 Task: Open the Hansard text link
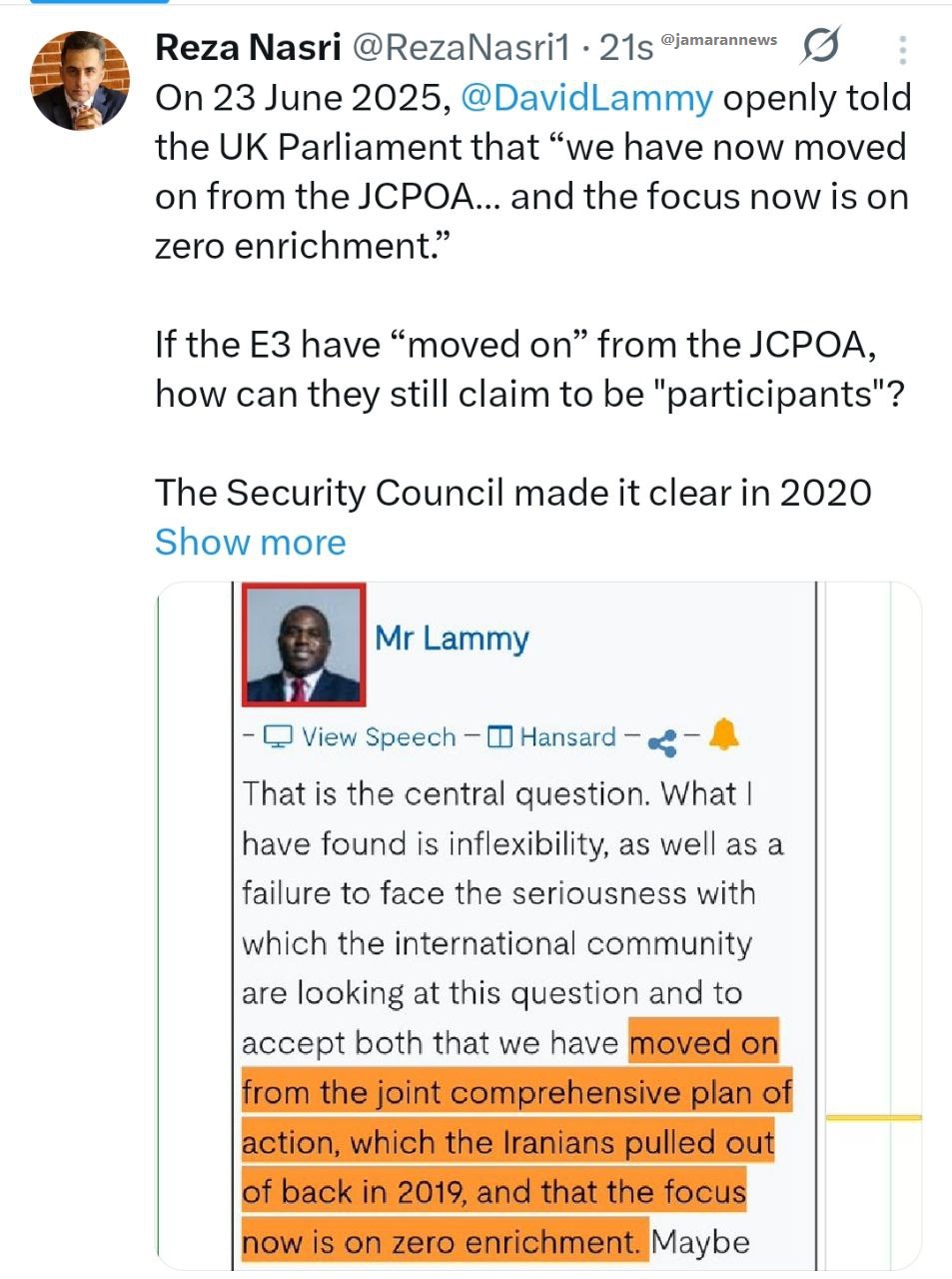click(567, 737)
